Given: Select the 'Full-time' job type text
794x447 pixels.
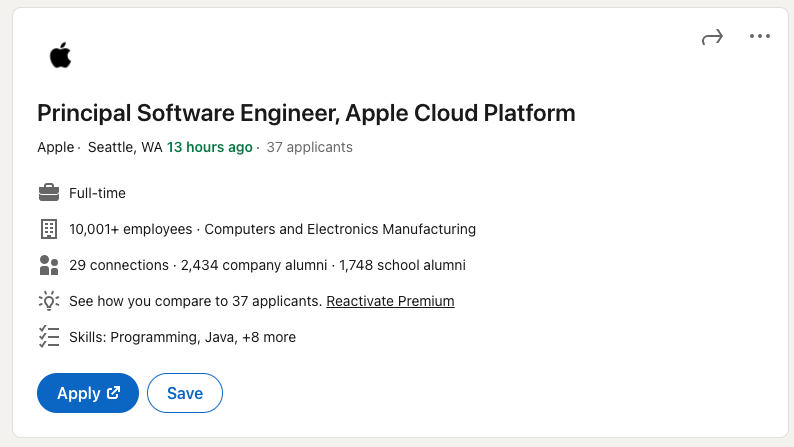Looking at the screenshot, I should tap(97, 193).
